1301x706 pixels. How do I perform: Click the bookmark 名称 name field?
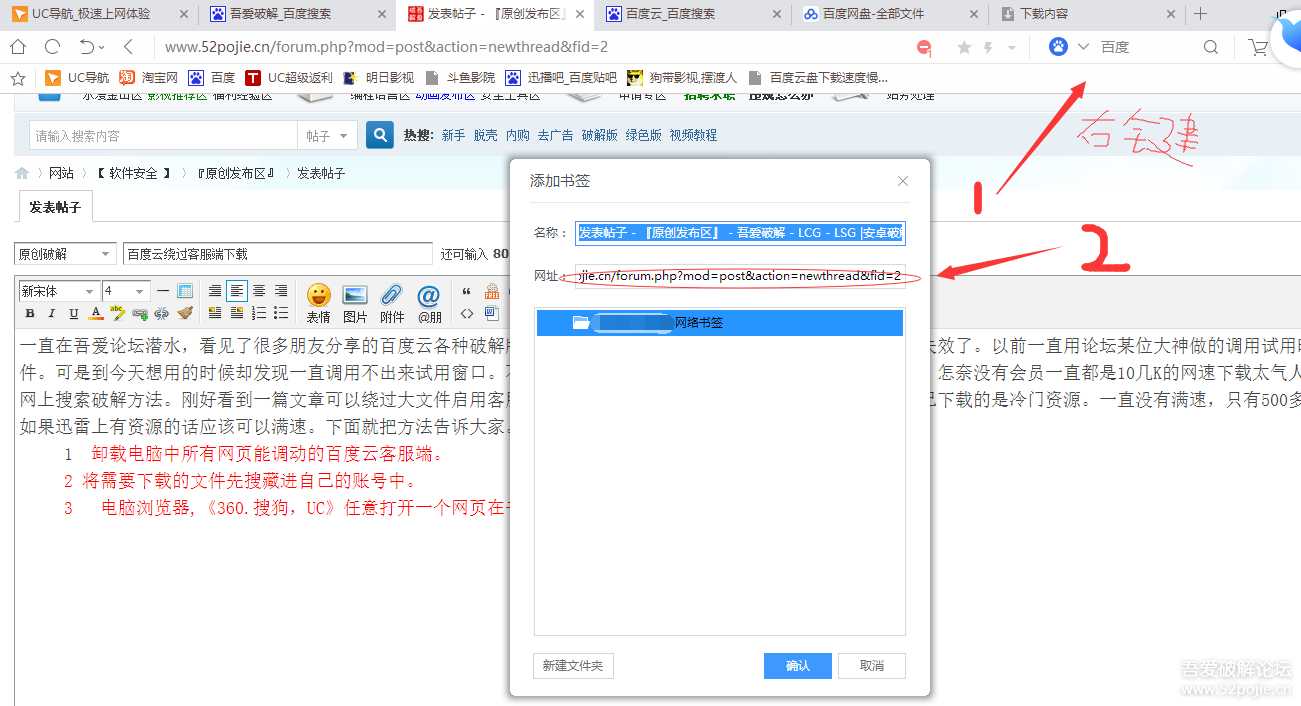click(x=740, y=233)
